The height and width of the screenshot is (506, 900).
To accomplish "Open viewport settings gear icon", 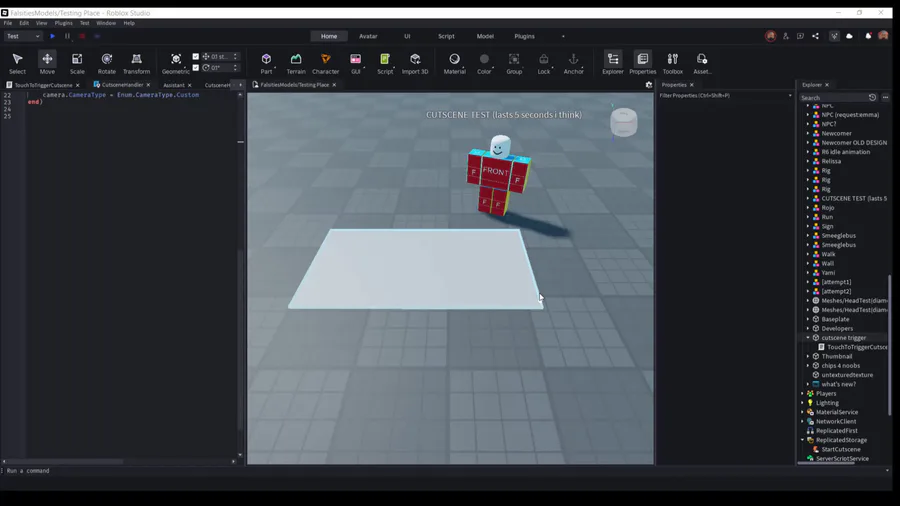I will tap(649, 85).
